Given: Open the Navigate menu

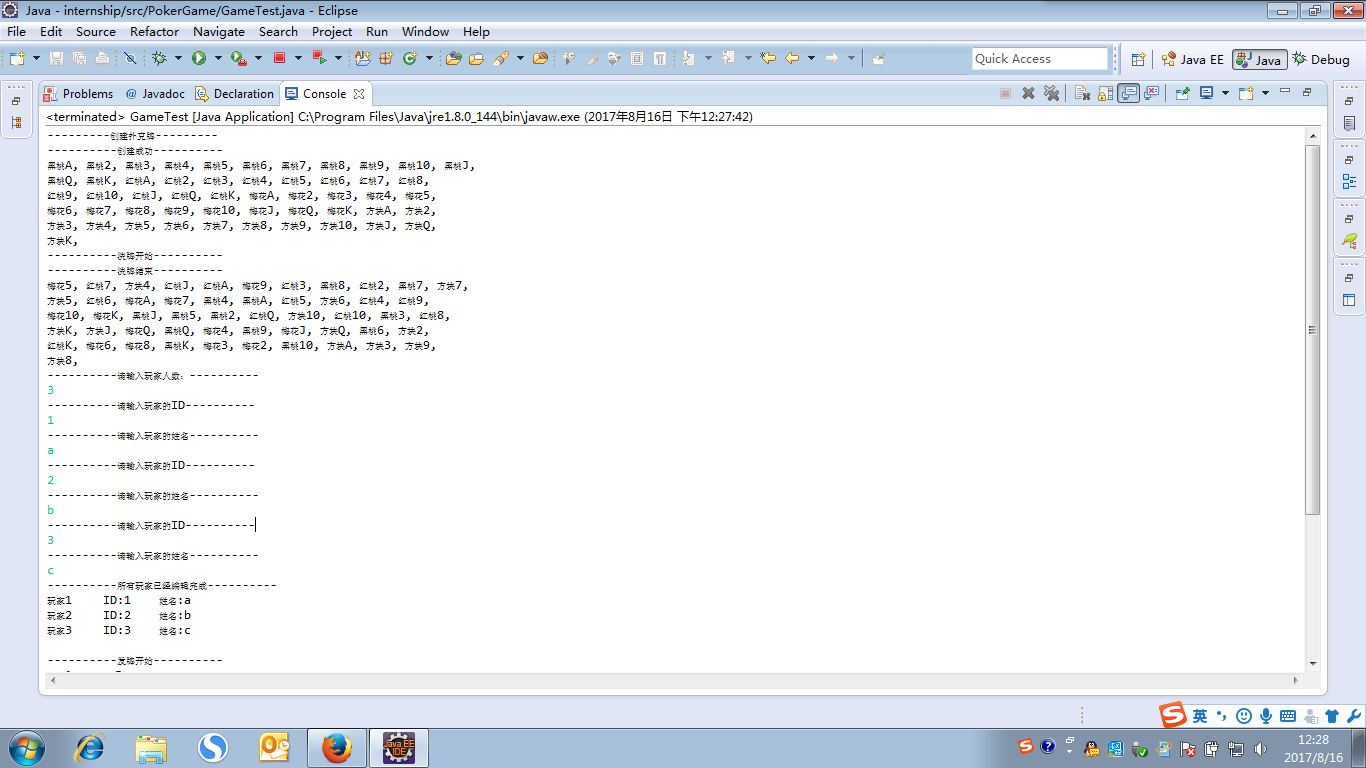Looking at the screenshot, I should click(219, 31).
